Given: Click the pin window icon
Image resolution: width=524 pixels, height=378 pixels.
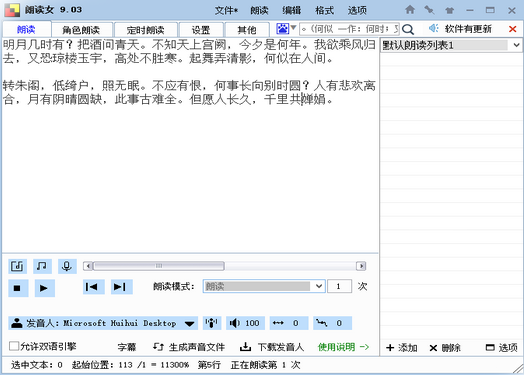Looking at the screenshot, I should 429,10.
